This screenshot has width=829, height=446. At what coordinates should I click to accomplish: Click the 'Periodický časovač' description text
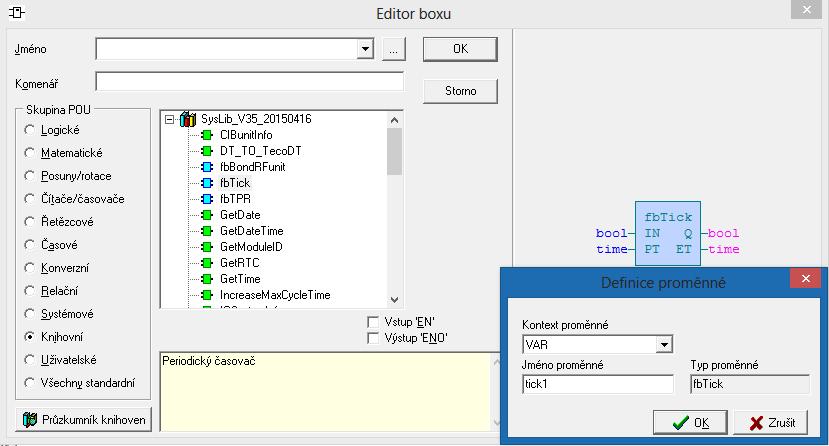coord(209,361)
